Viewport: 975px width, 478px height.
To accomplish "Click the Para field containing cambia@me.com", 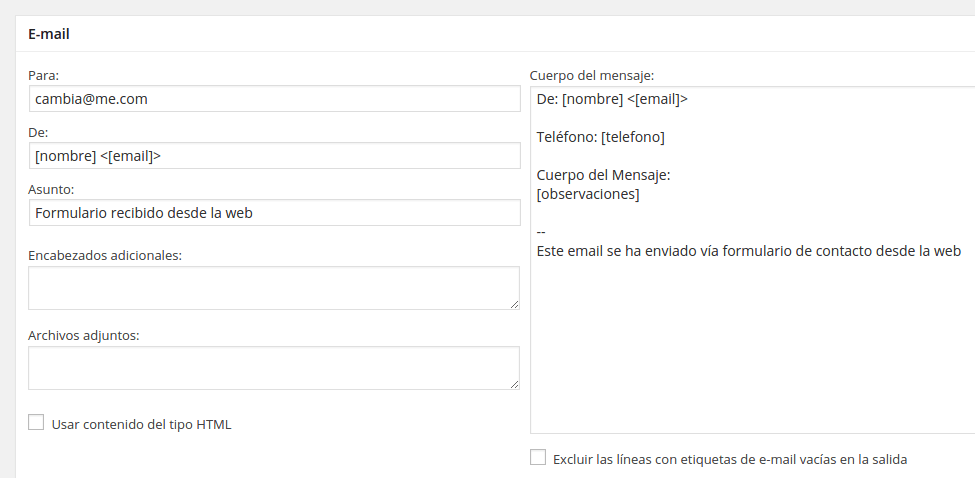I will point(274,99).
